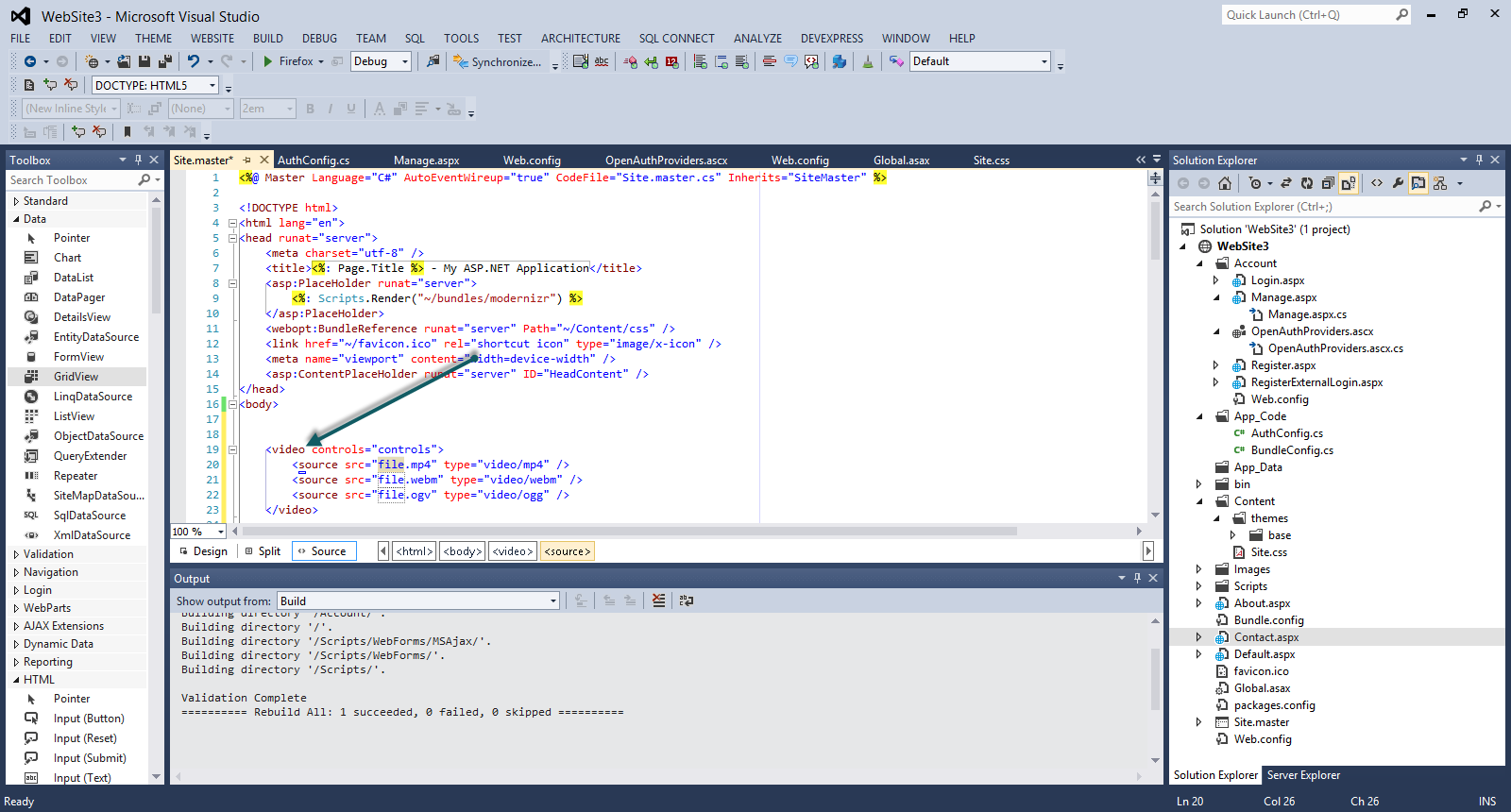Click Home icon in Solution Explorer

pos(1225,183)
